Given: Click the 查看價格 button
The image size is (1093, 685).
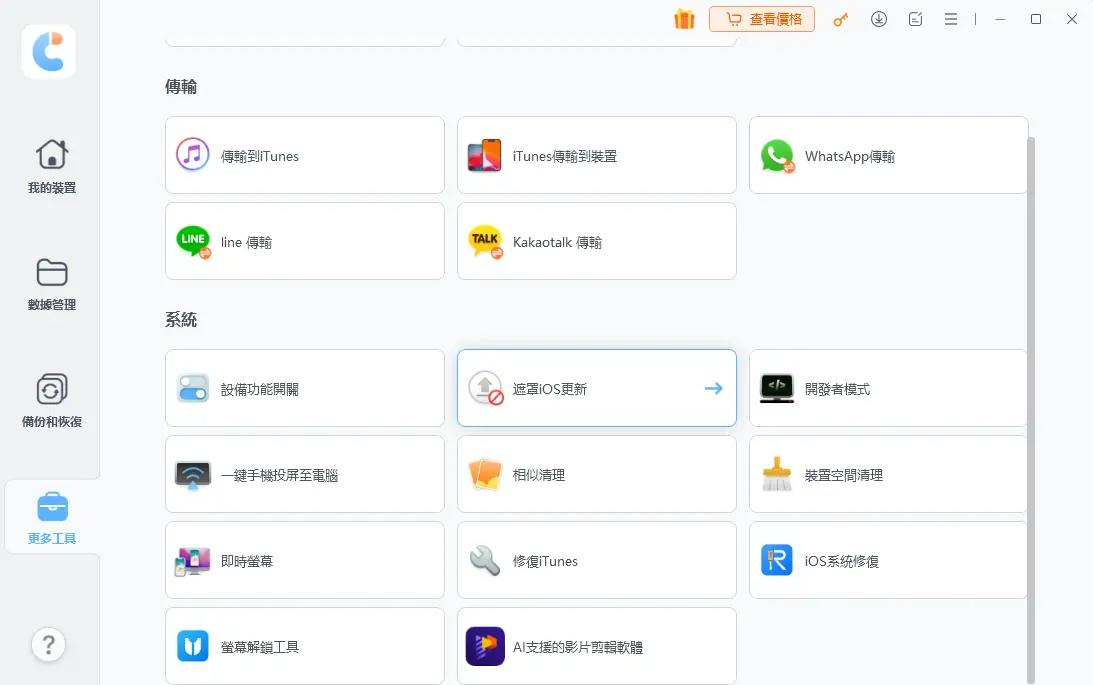Looking at the screenshot, I should coord(762,19).
